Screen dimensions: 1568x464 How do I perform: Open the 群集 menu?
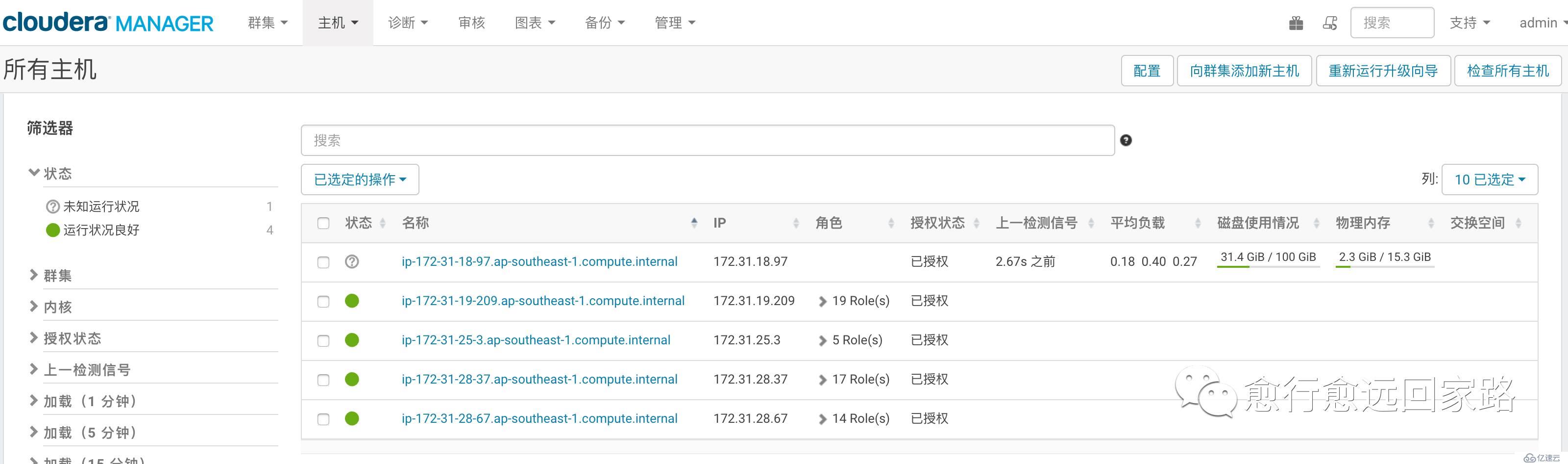267,23
